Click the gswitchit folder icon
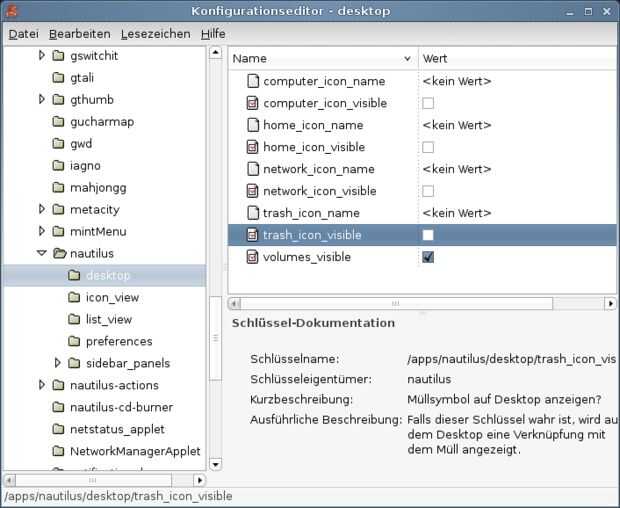Screen dimensions: 620x508 59,56
